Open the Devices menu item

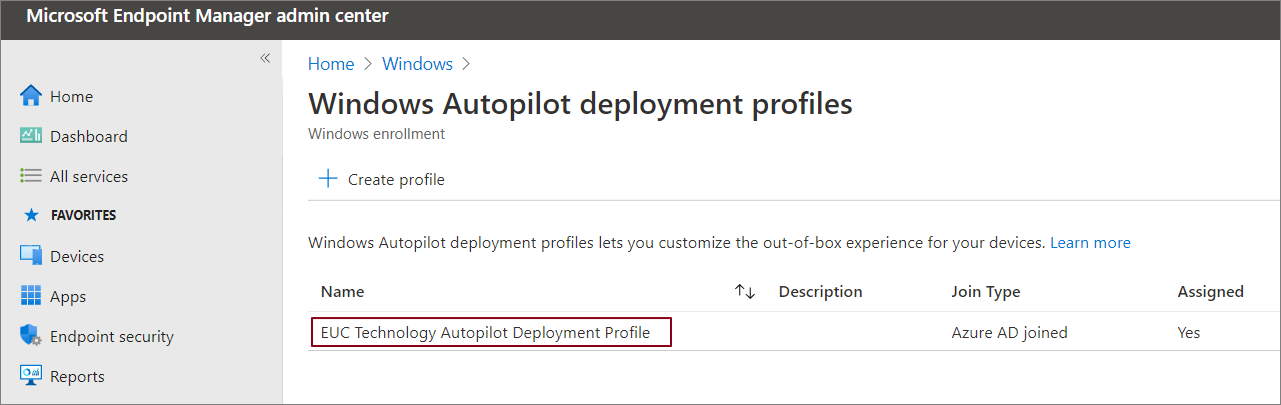pos(77,256)
